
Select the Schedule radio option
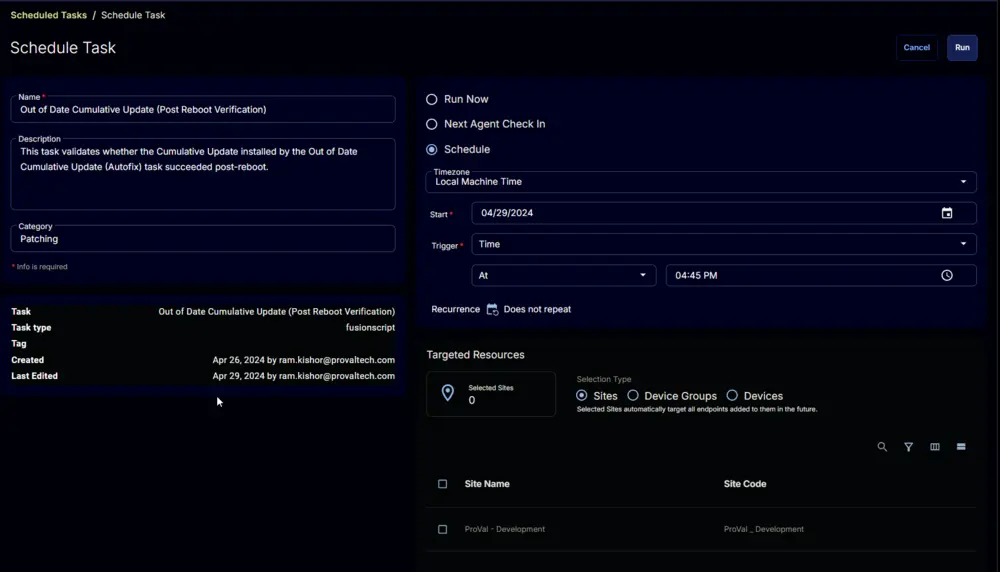[432, 149]
